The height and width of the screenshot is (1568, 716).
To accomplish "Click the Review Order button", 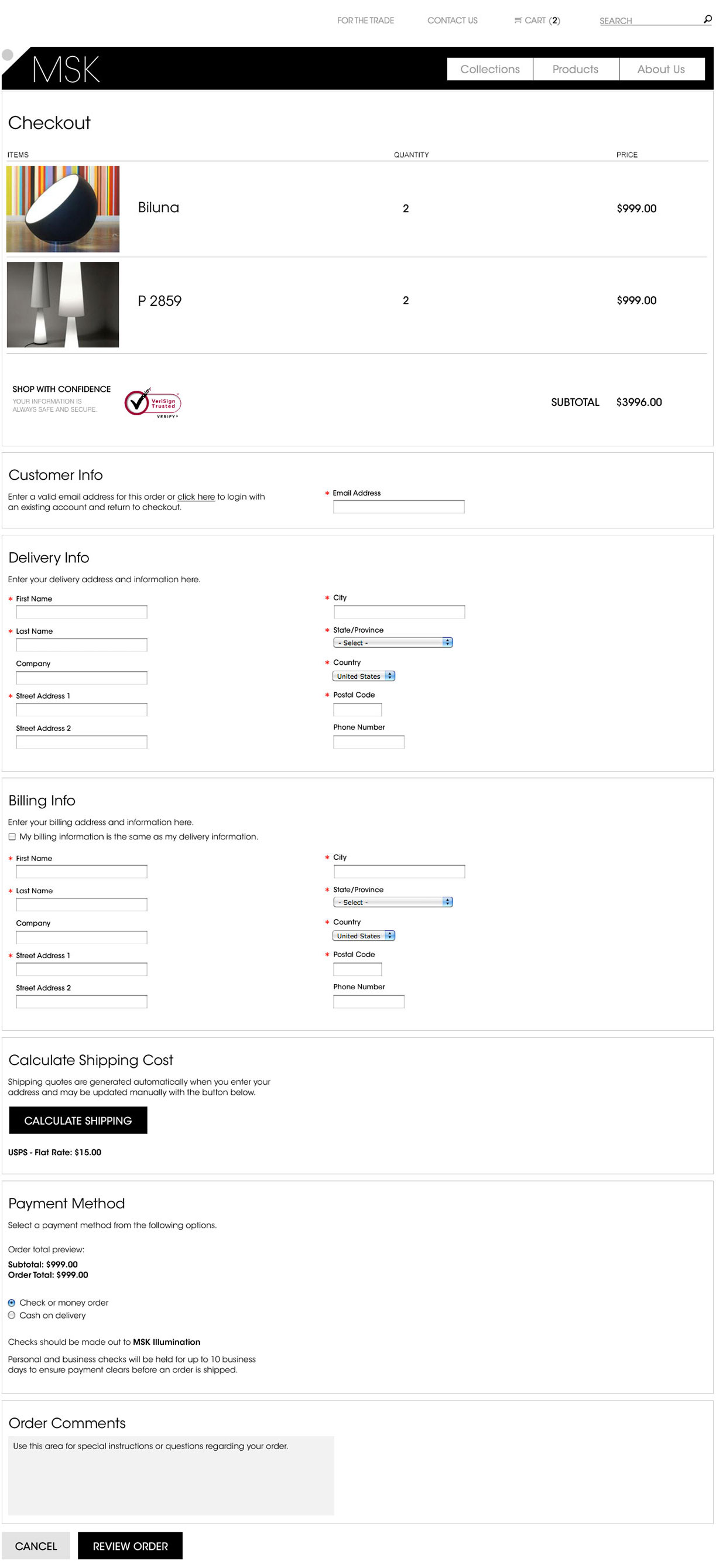I will [129, 1546].
